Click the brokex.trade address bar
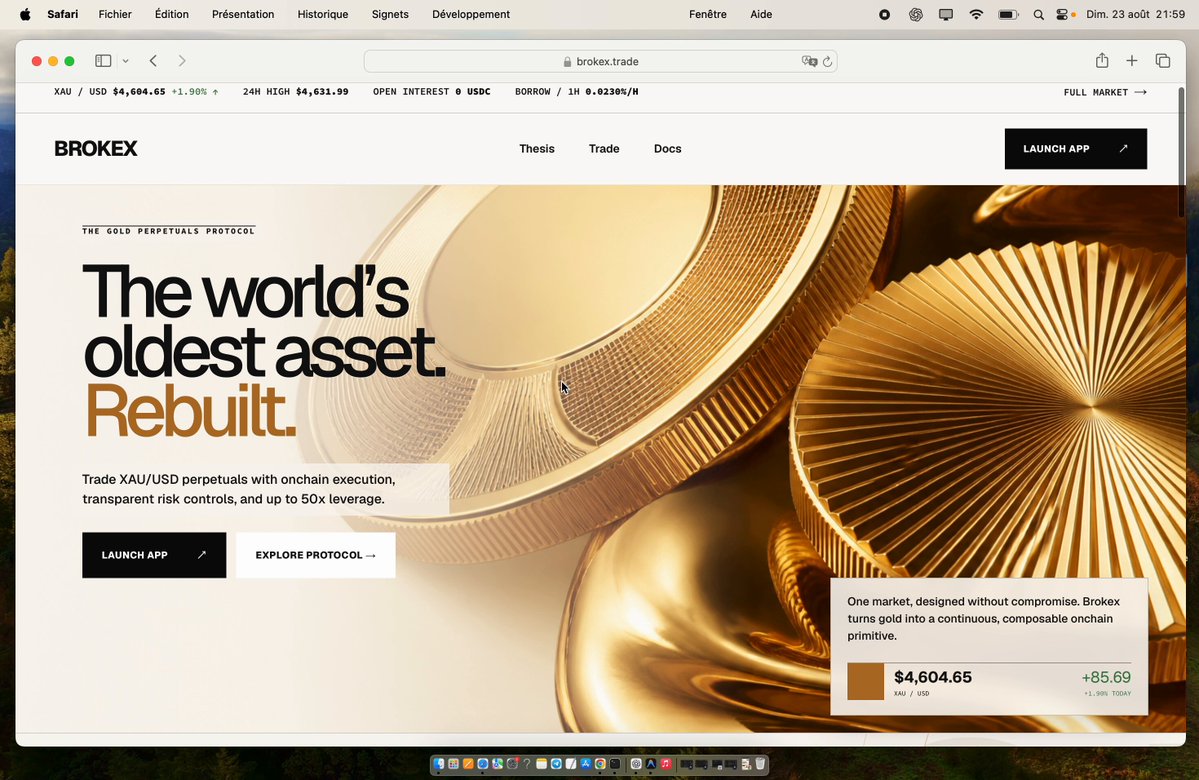 click(600, 61)
